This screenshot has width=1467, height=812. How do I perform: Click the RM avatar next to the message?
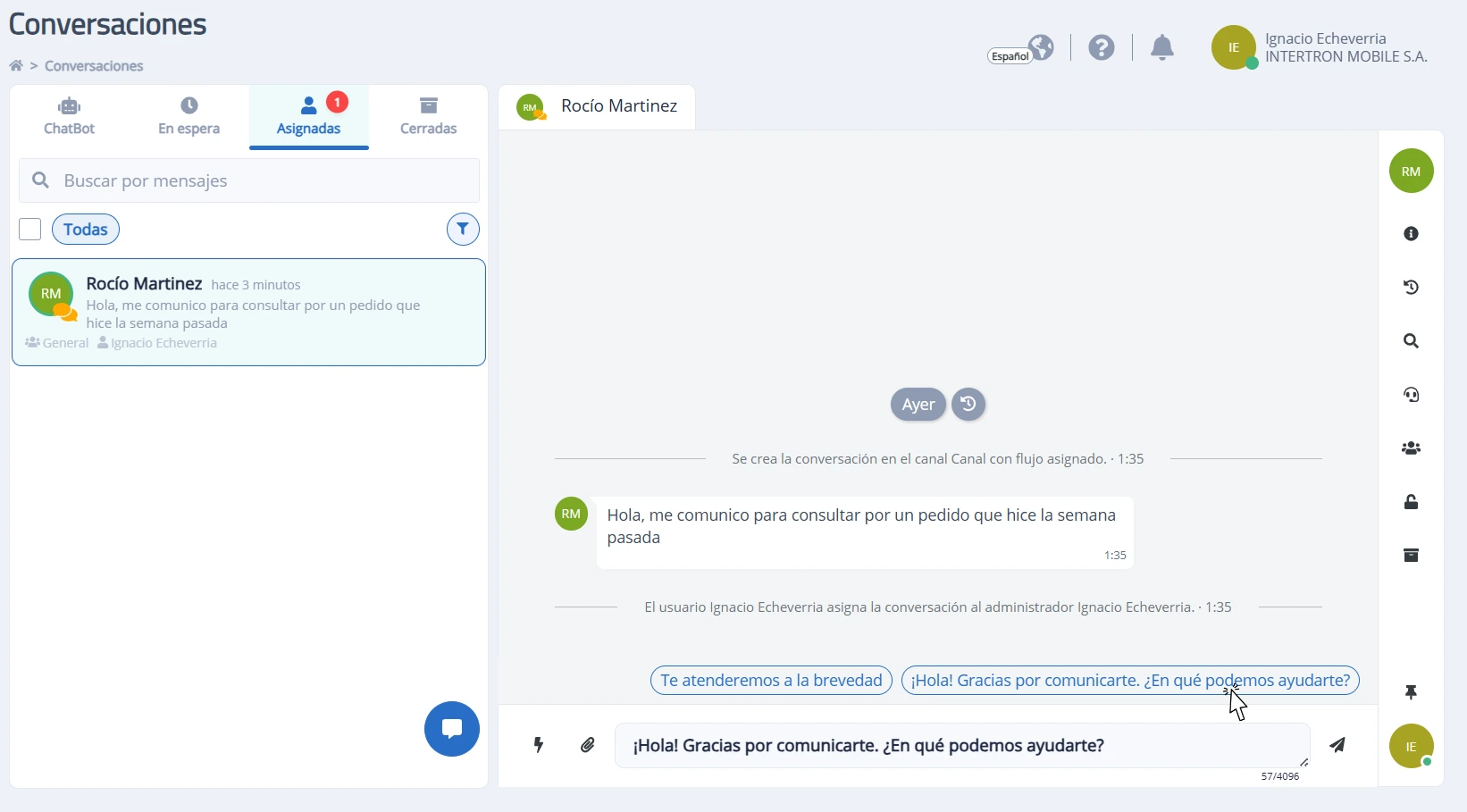click(572, 514)
